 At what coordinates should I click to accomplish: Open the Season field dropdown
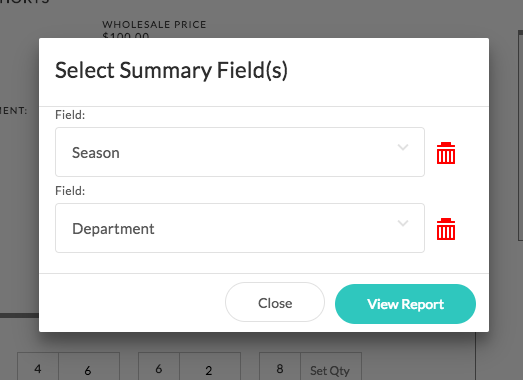click(240, 152)
